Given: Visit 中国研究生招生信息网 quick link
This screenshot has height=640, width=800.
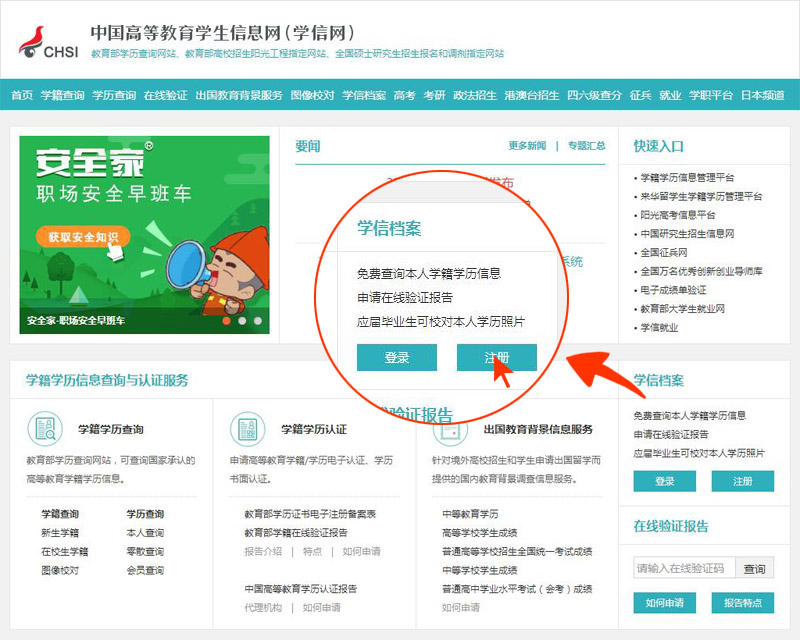Looking at the screenshot, I should point(687,234).
